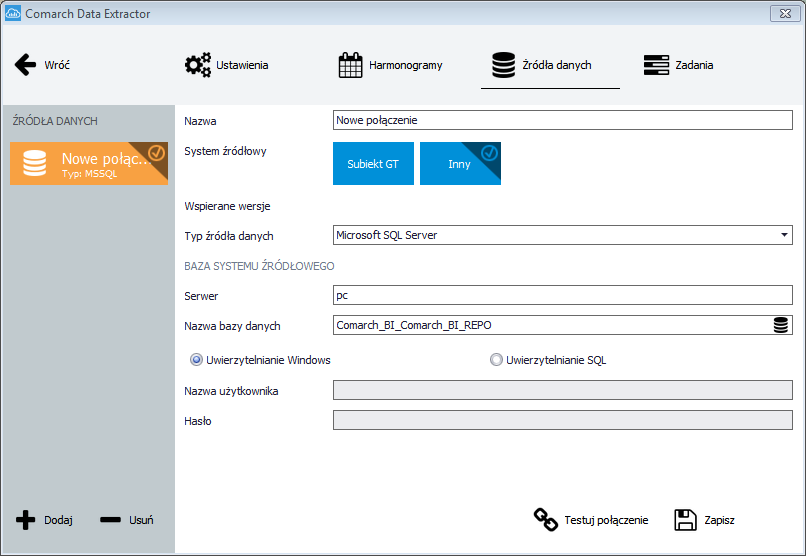Click the check mark badge on the orange connection tile

click(156, 153)
